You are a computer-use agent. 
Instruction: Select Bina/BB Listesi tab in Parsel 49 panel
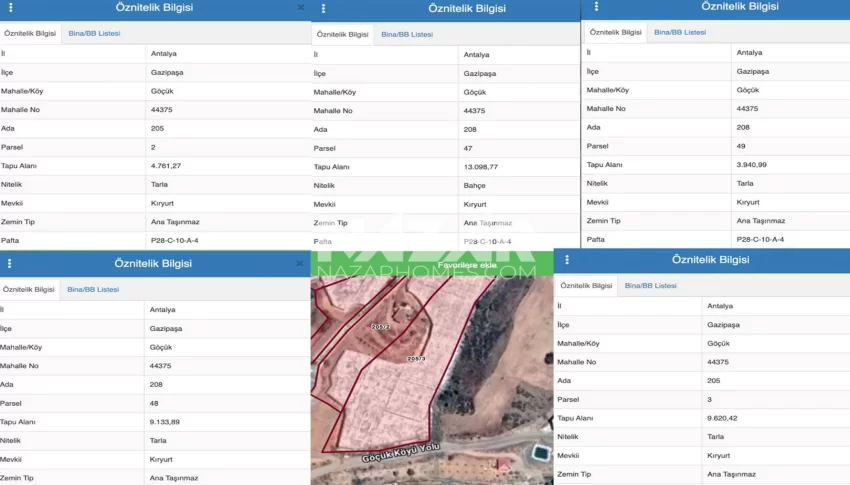pos(680,32)
